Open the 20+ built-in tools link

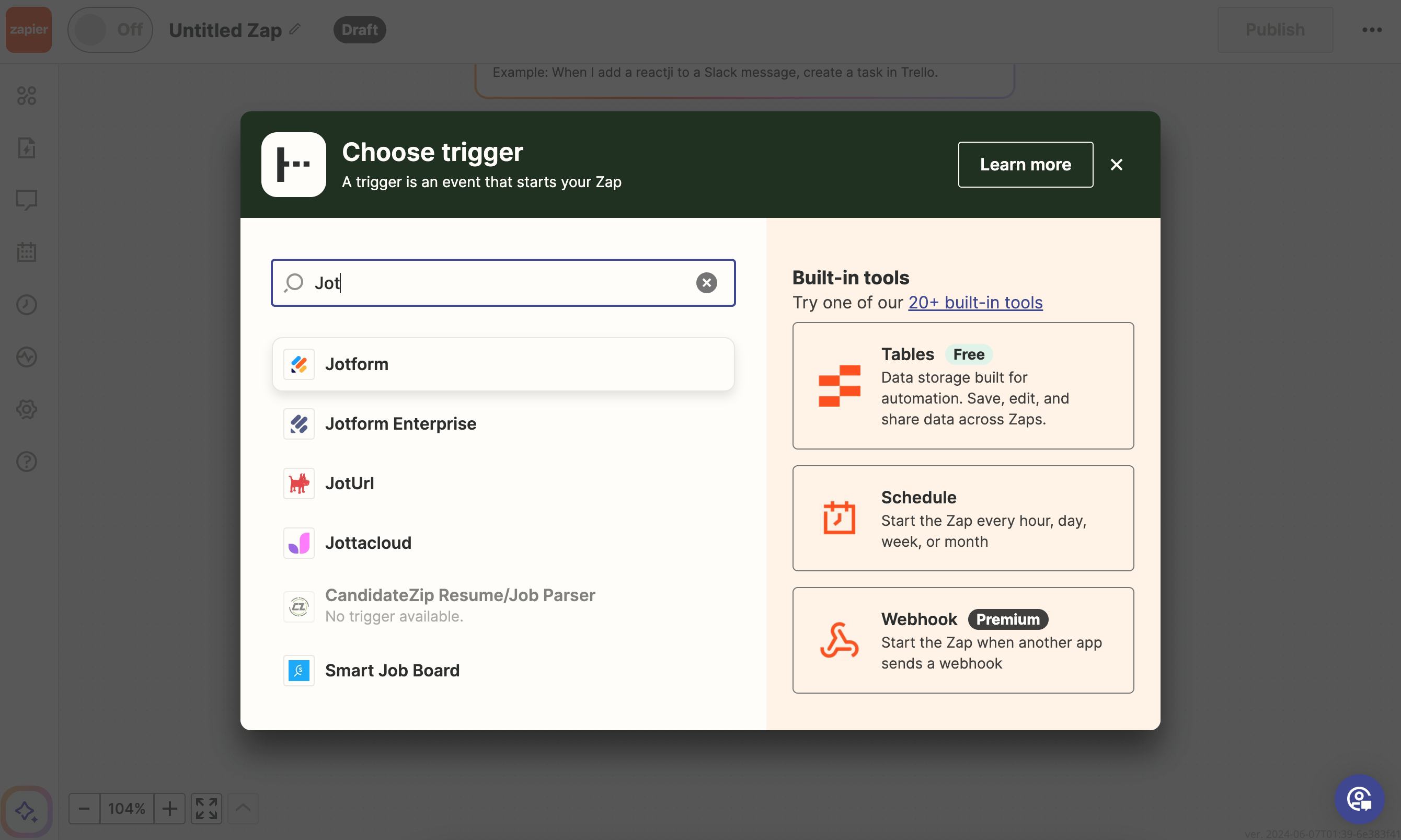click(975, 302)
